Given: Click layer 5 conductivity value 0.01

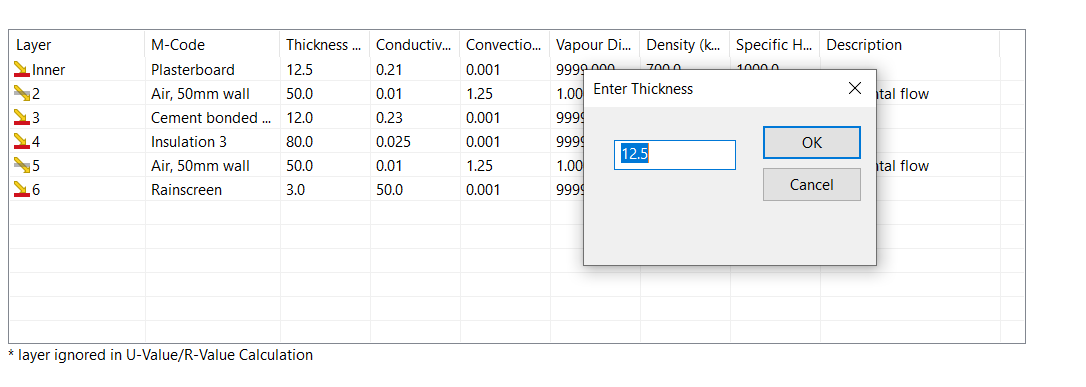Looking at the screenshot, I should (x=389, y=166).
